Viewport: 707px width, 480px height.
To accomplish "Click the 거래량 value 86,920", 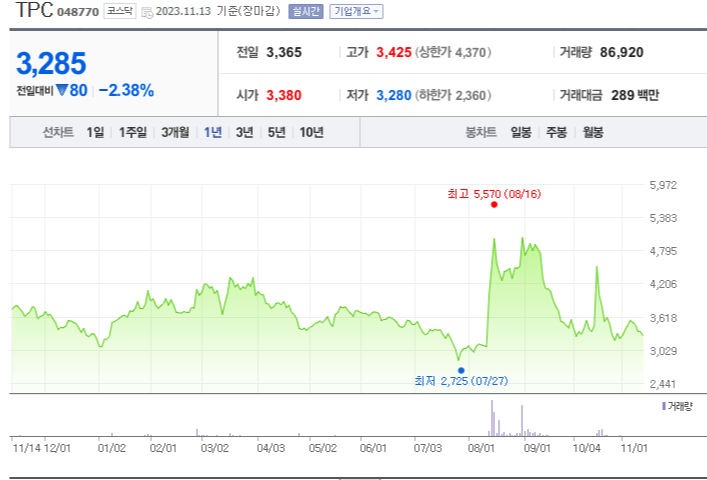I will pyautogui.click(x=621, y=52).
